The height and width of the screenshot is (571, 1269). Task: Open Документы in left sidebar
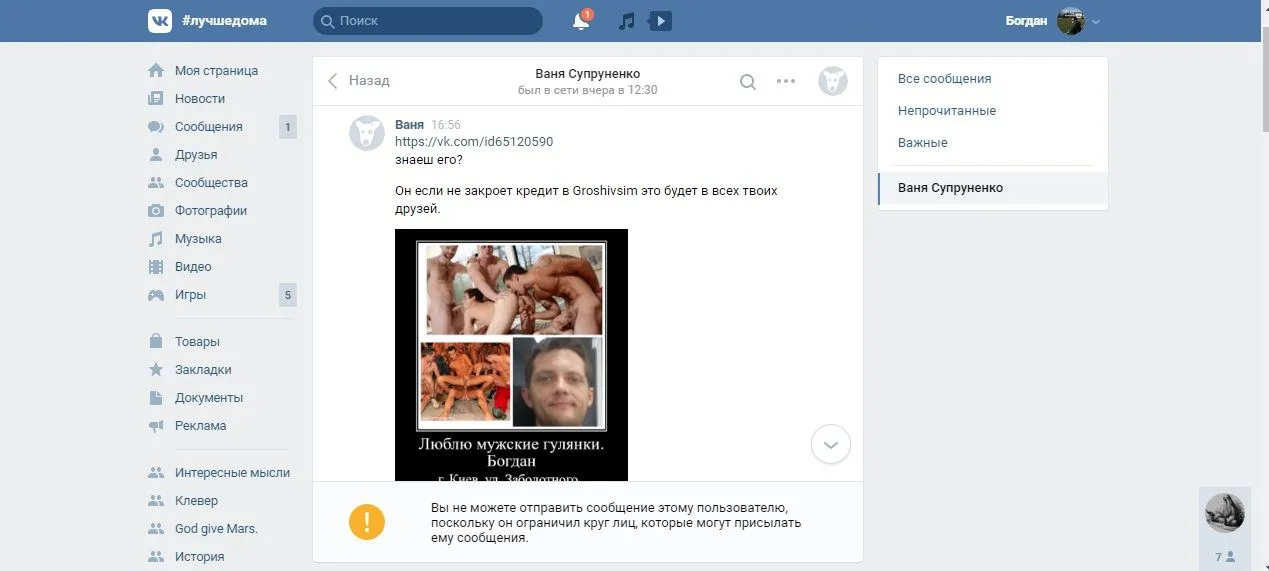pyautogui.click(x=208, y=397)
